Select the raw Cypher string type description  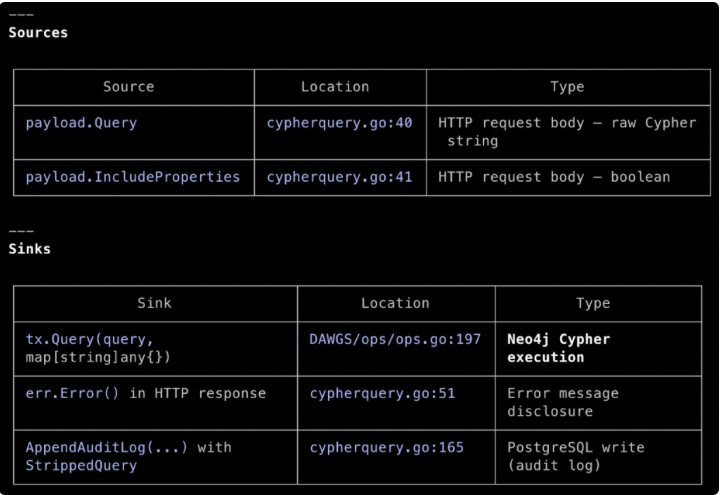click(567, 132)
